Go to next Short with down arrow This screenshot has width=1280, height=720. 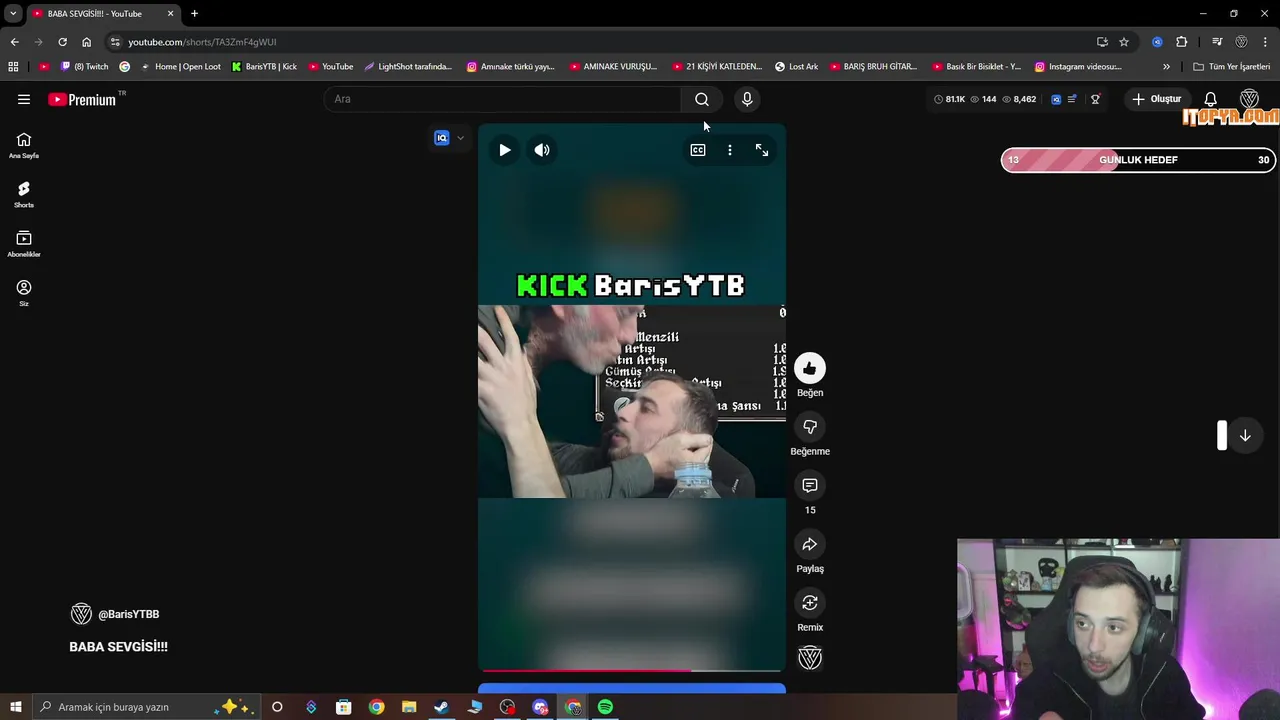coord(1245,435)
